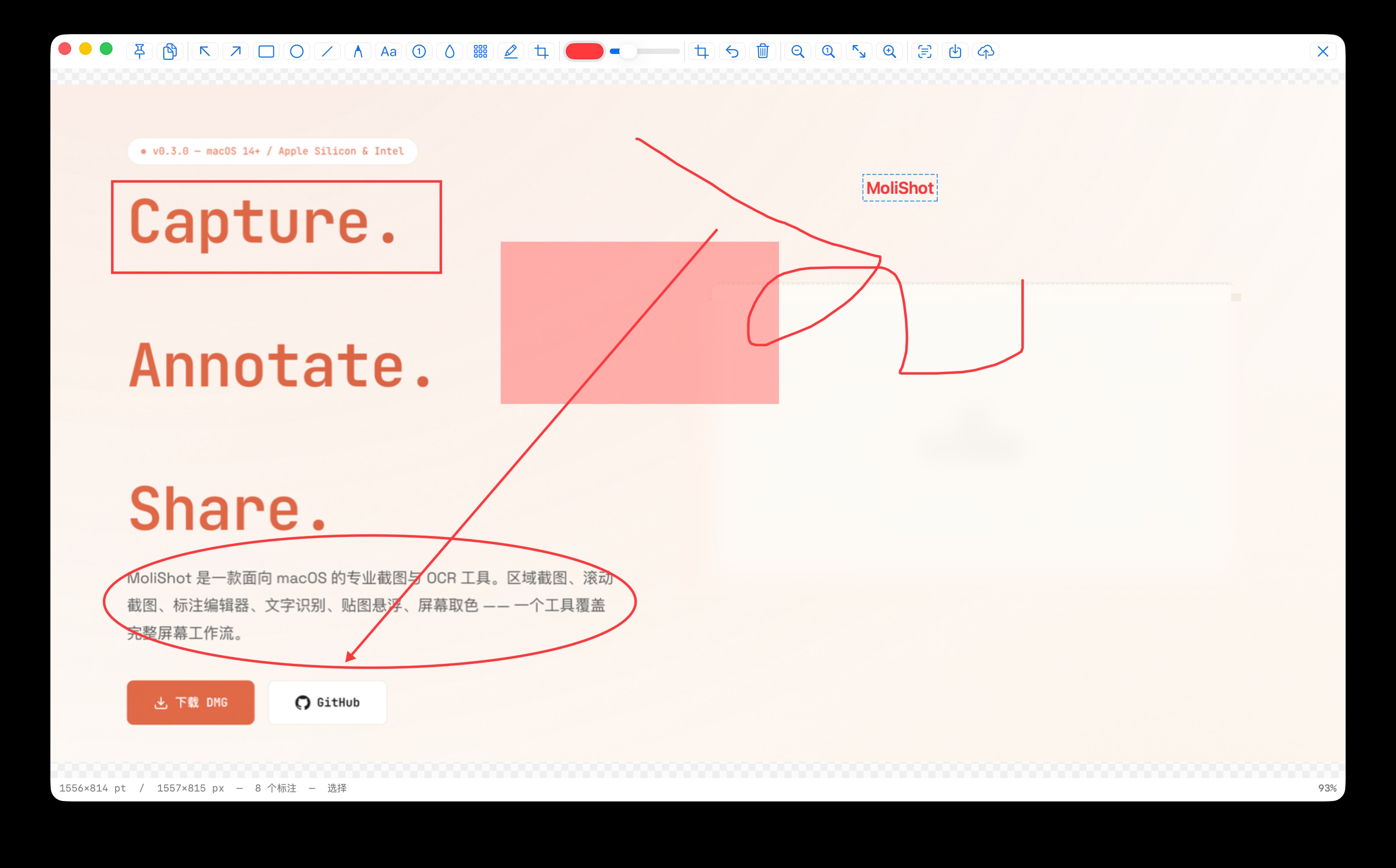Minimize the window with the yellow button
Viewport: 1396px width, 868px height.
[x=85, y=49]
